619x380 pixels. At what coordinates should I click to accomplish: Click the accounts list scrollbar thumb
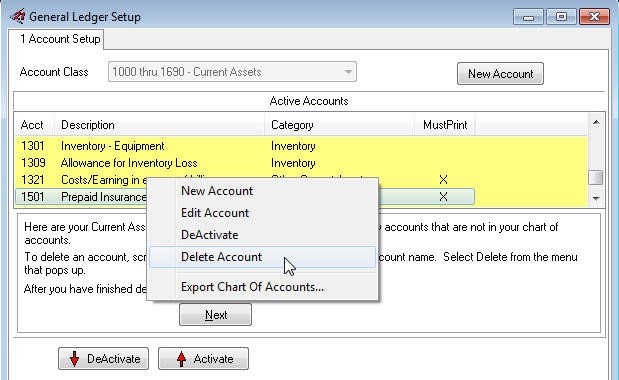(x=596, y=178)
